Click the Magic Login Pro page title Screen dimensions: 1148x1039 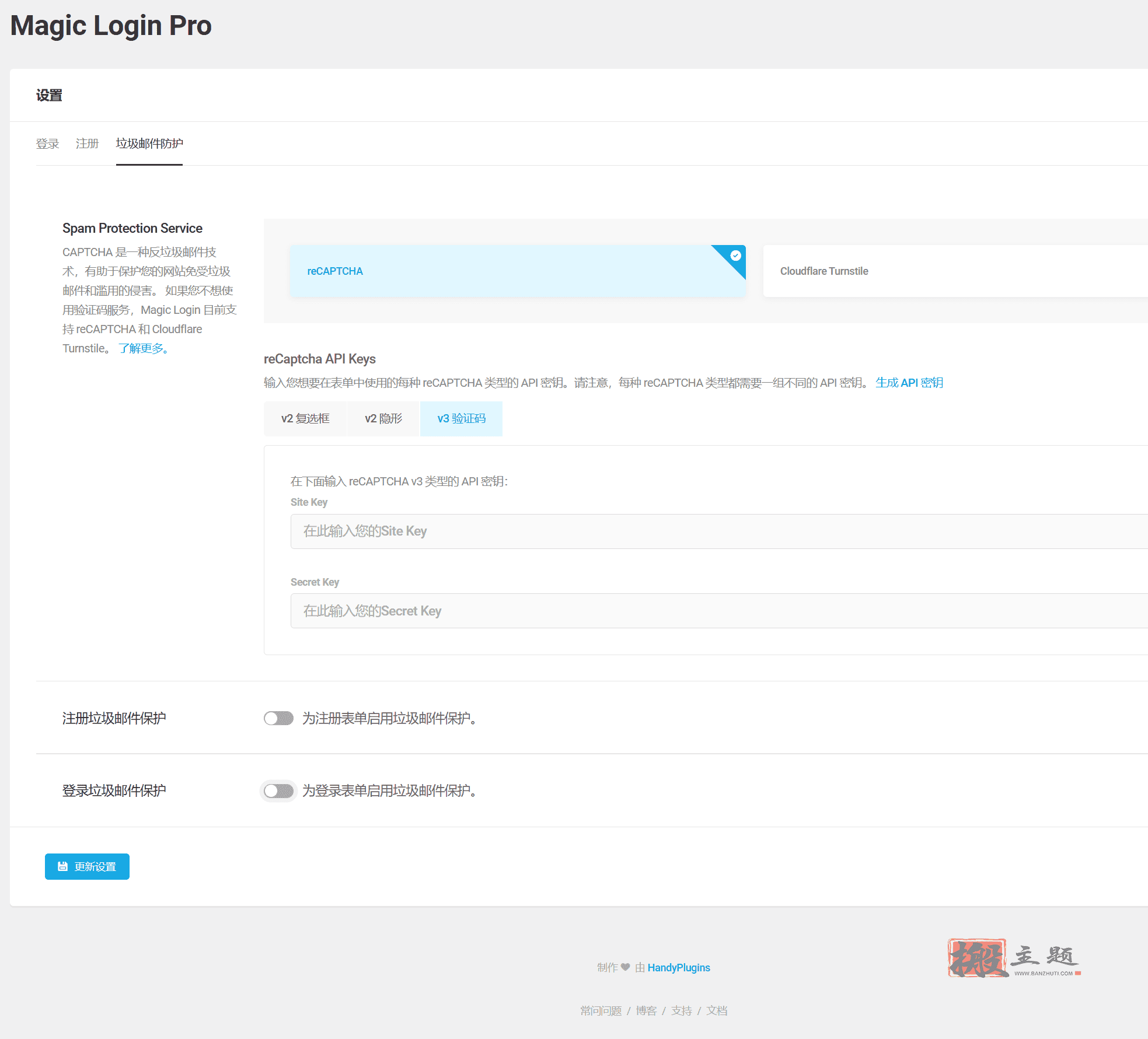click(111, 26)
